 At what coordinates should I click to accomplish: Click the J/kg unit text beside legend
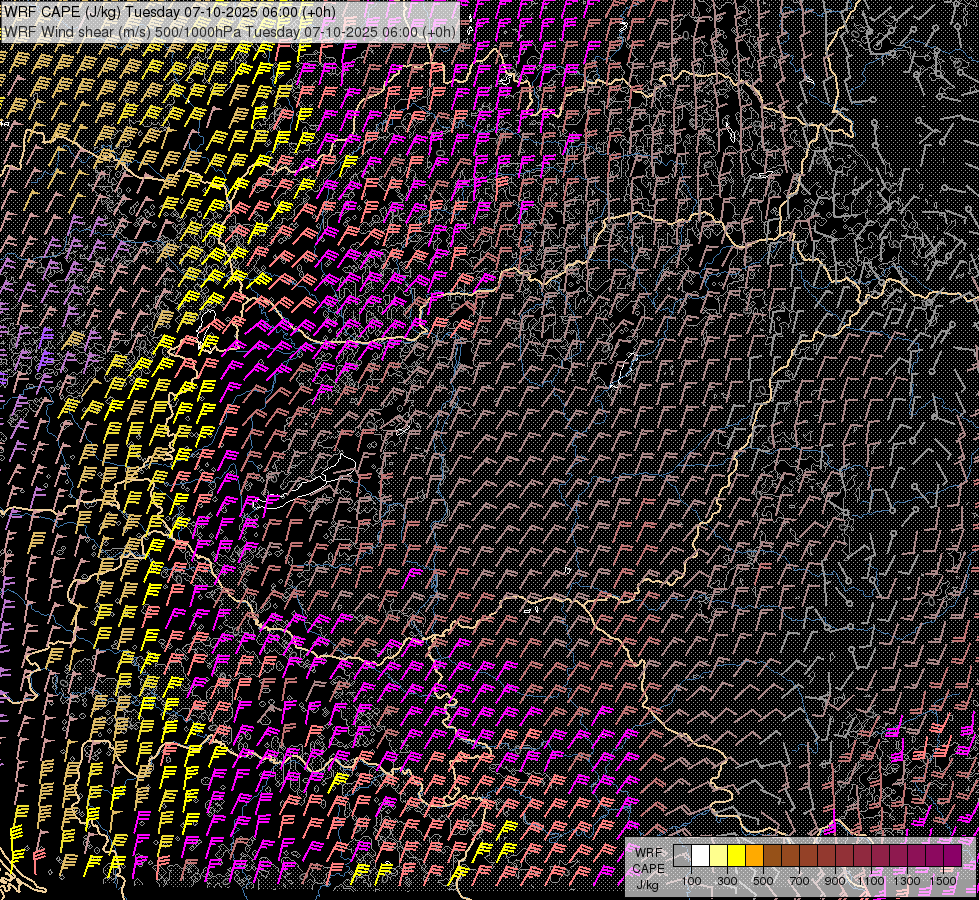point(647,884)
